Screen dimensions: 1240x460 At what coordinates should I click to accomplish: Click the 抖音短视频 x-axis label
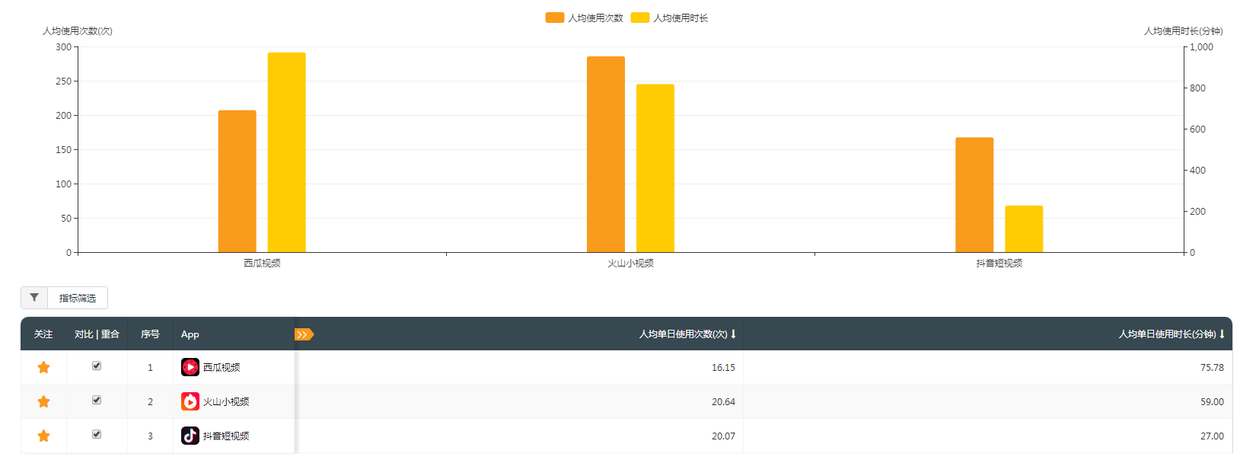point(999,263)
